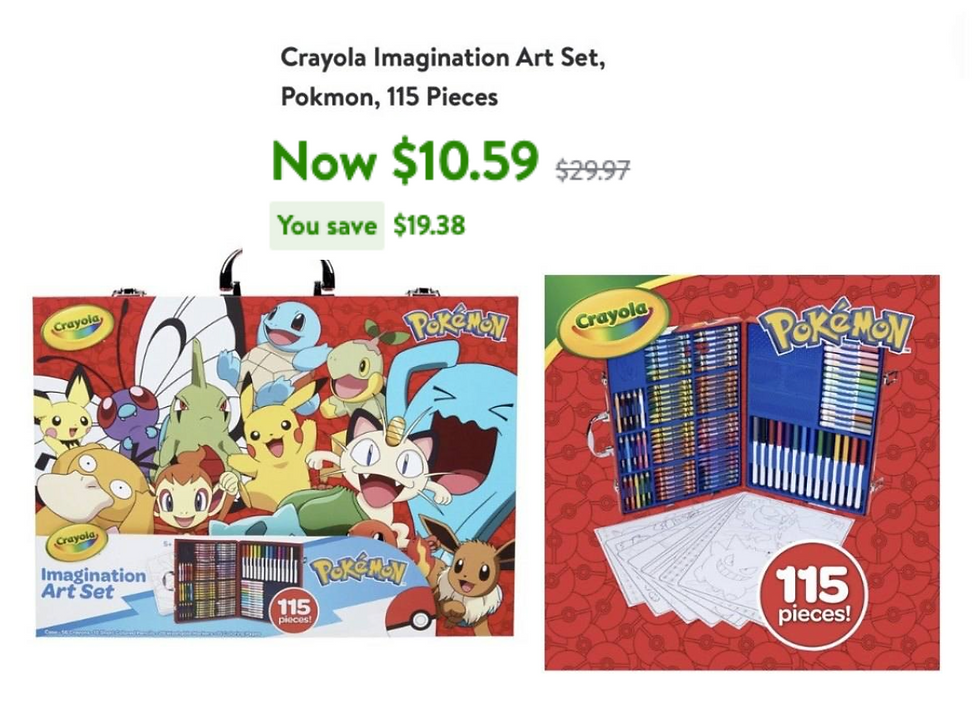This screenshot has width=980, height=702.
Task: Click the Poké Ball on the box bottom
Action: click(411, 617)
